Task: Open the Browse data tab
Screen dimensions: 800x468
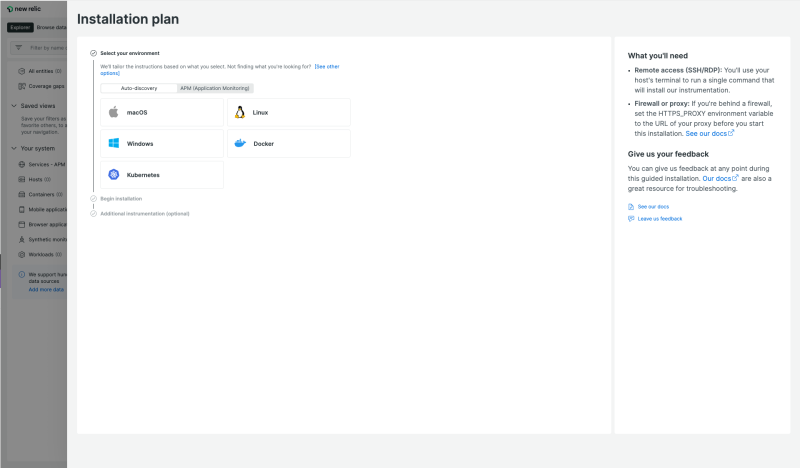Action: click(51, 28)
